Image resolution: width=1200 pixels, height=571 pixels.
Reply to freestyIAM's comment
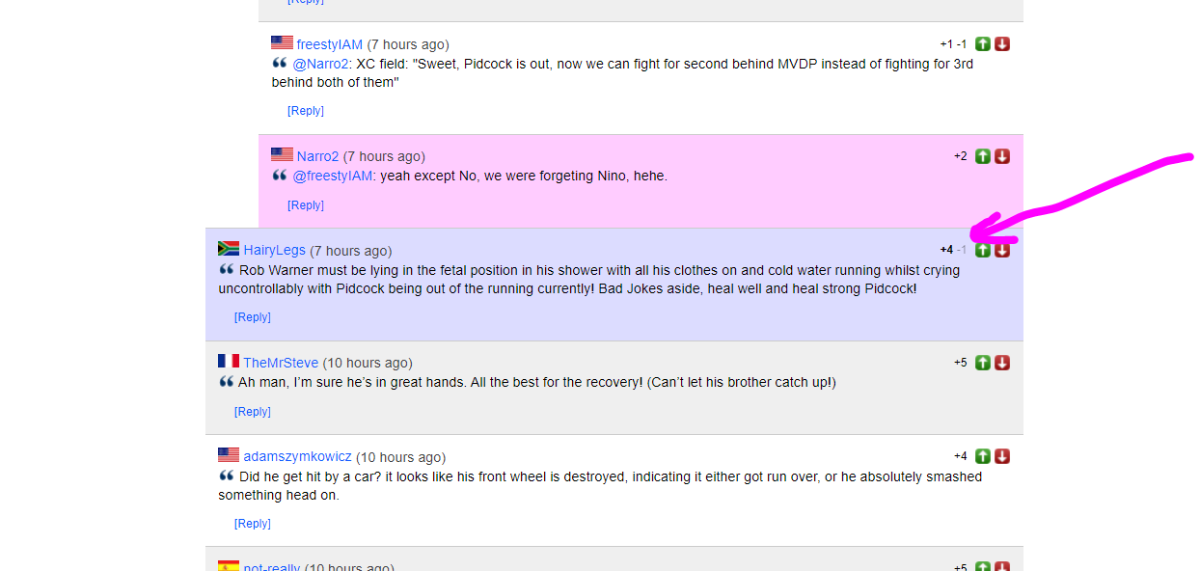[305, 111]
